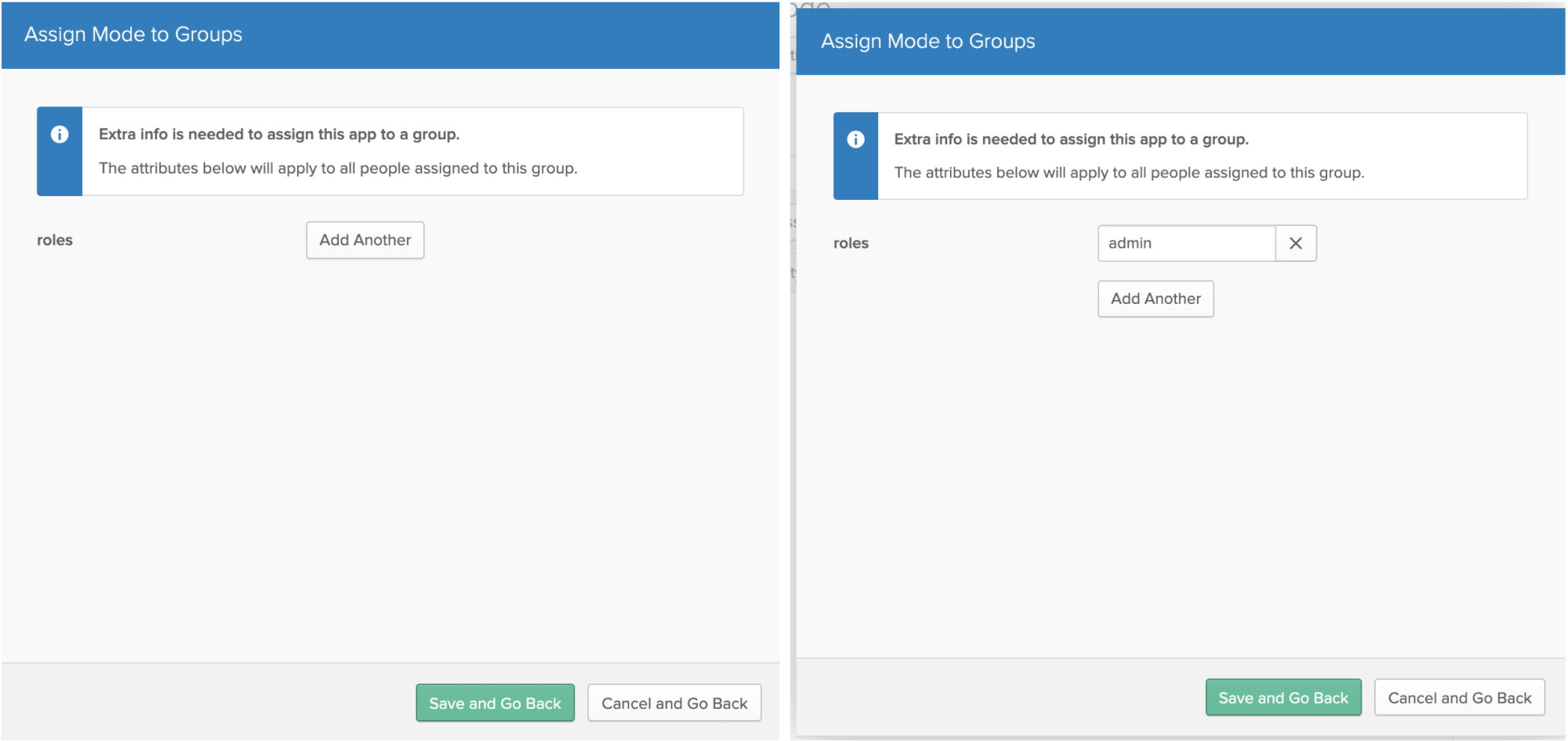Click the info icon in left dialog
The height and width of the screenshot is (741, 1568).
[60, 135]
